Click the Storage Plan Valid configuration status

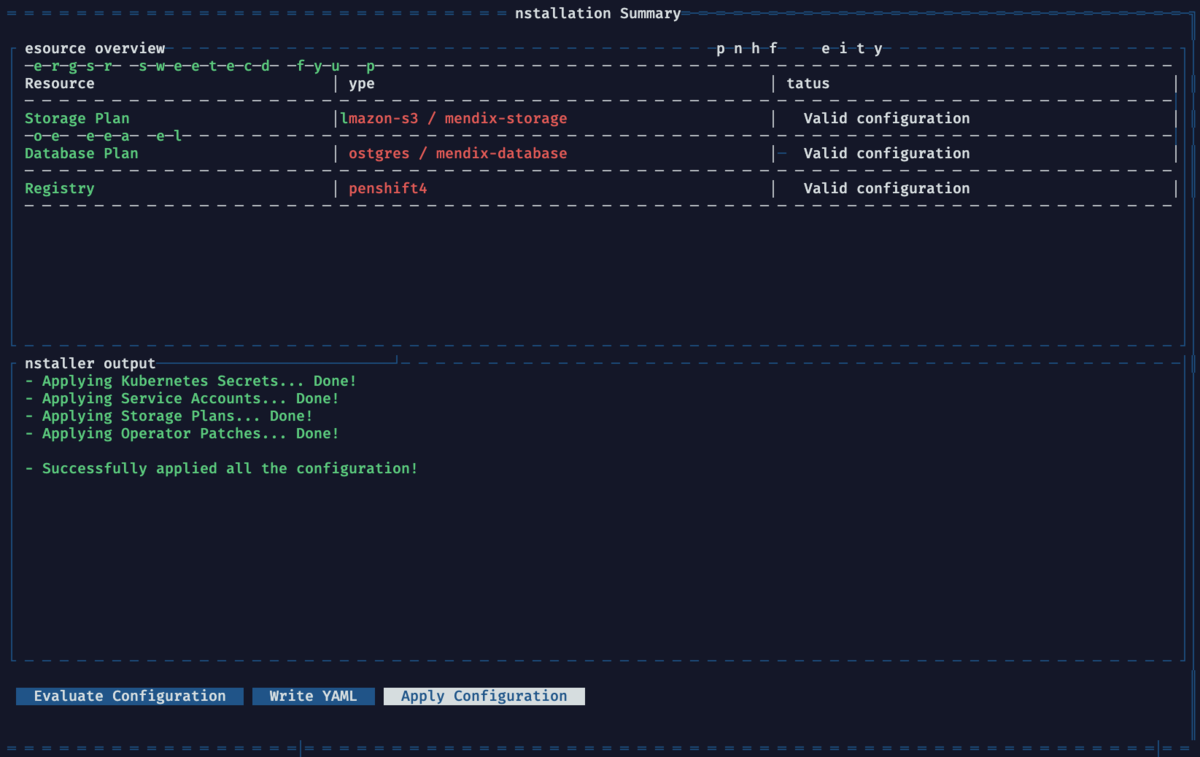[886, 119]
